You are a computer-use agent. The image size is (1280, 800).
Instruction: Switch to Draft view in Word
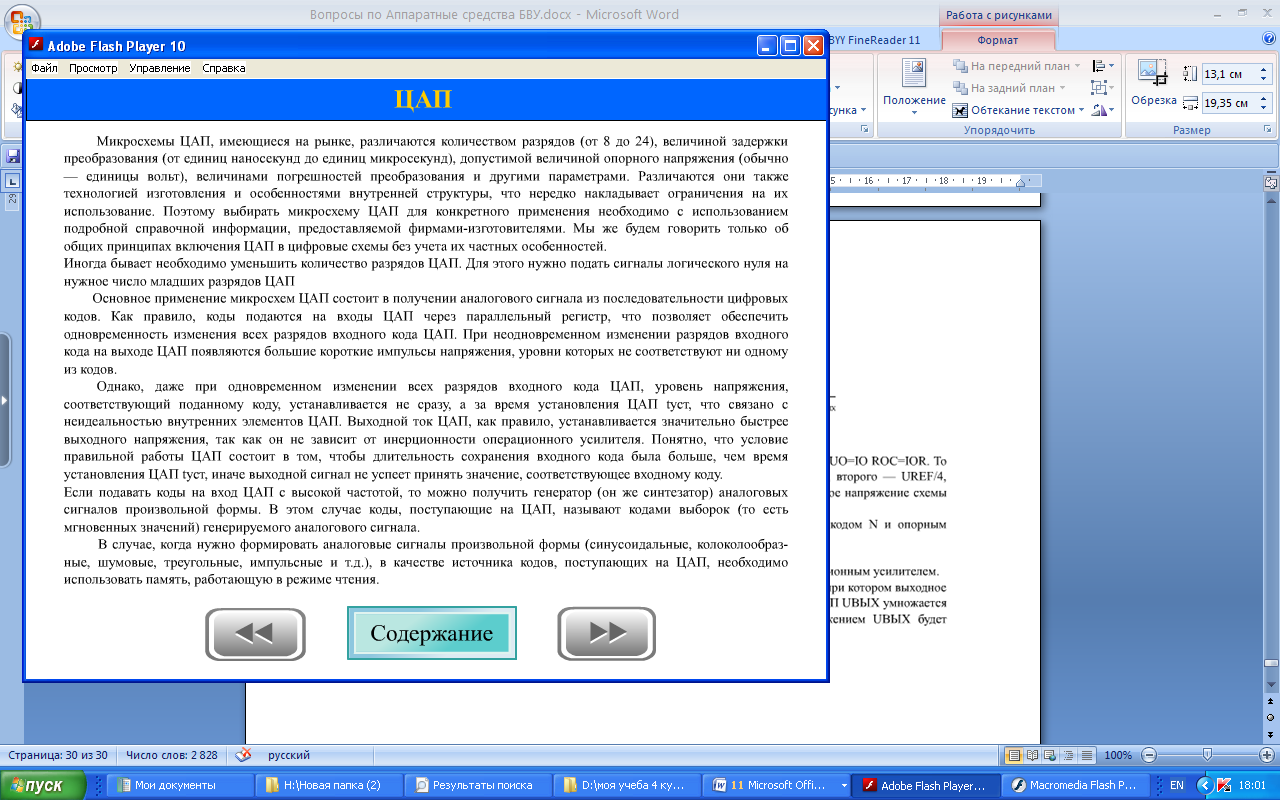click(x=1085, y=755)
